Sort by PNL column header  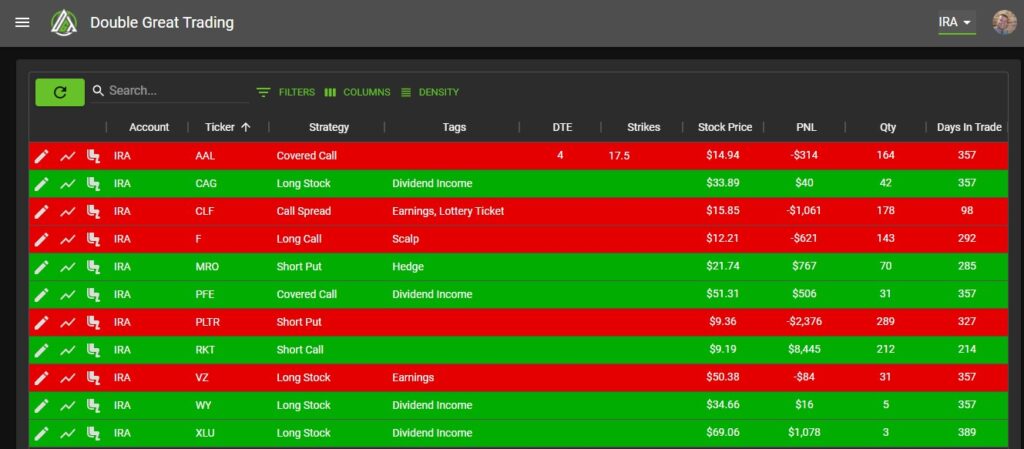(x=805, y=127)
